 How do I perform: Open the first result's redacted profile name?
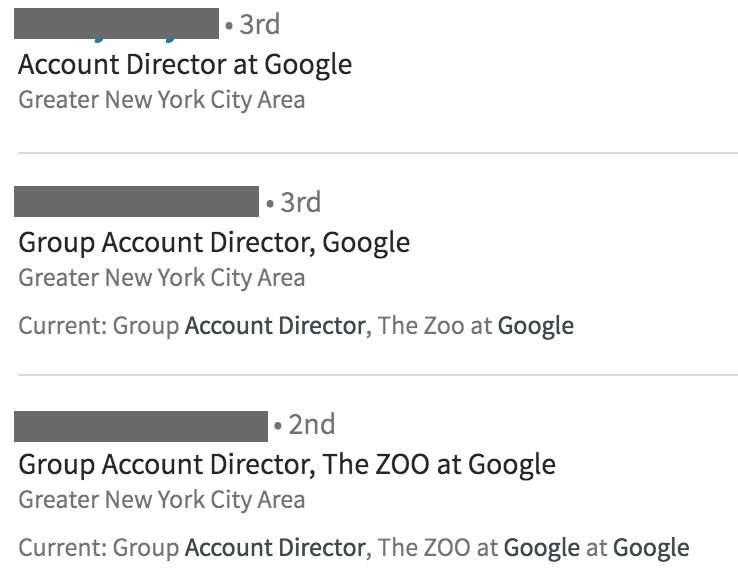point(116,23)
